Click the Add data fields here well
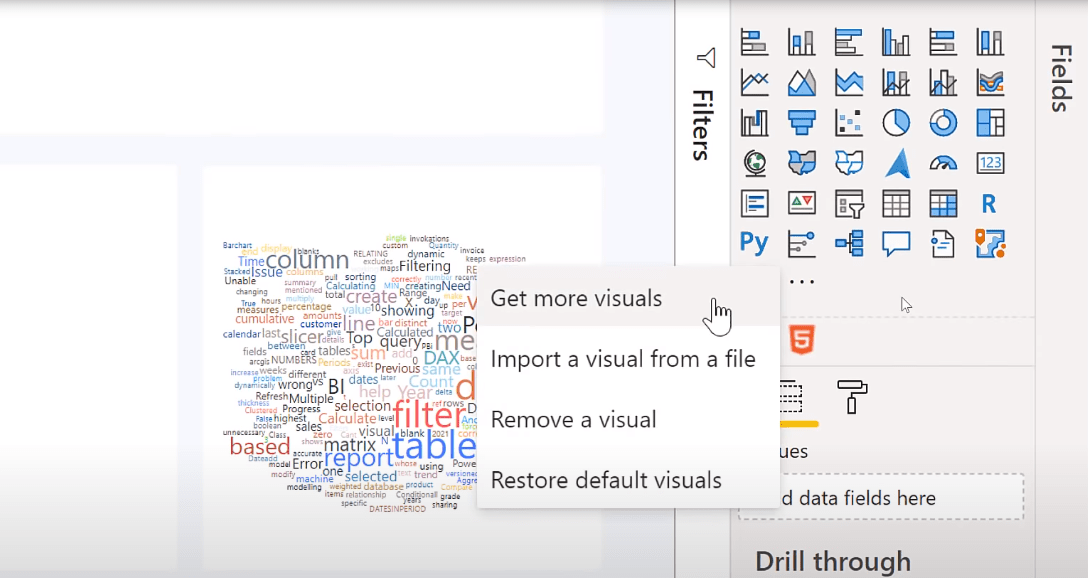This screenshot has height=578, width=1088. pos(881,498)
